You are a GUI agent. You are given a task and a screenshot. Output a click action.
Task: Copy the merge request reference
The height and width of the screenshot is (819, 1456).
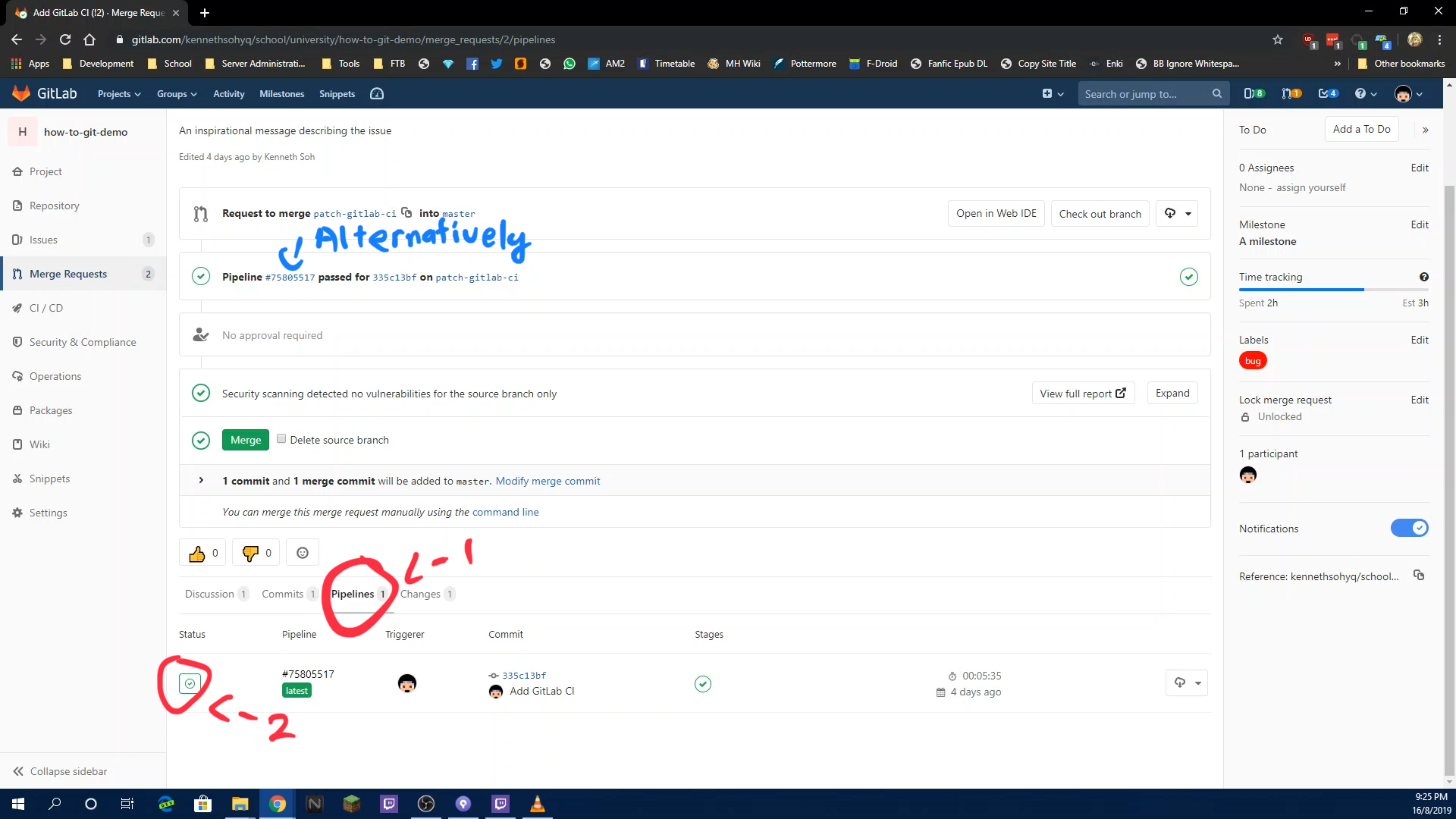click(1420, 576)
